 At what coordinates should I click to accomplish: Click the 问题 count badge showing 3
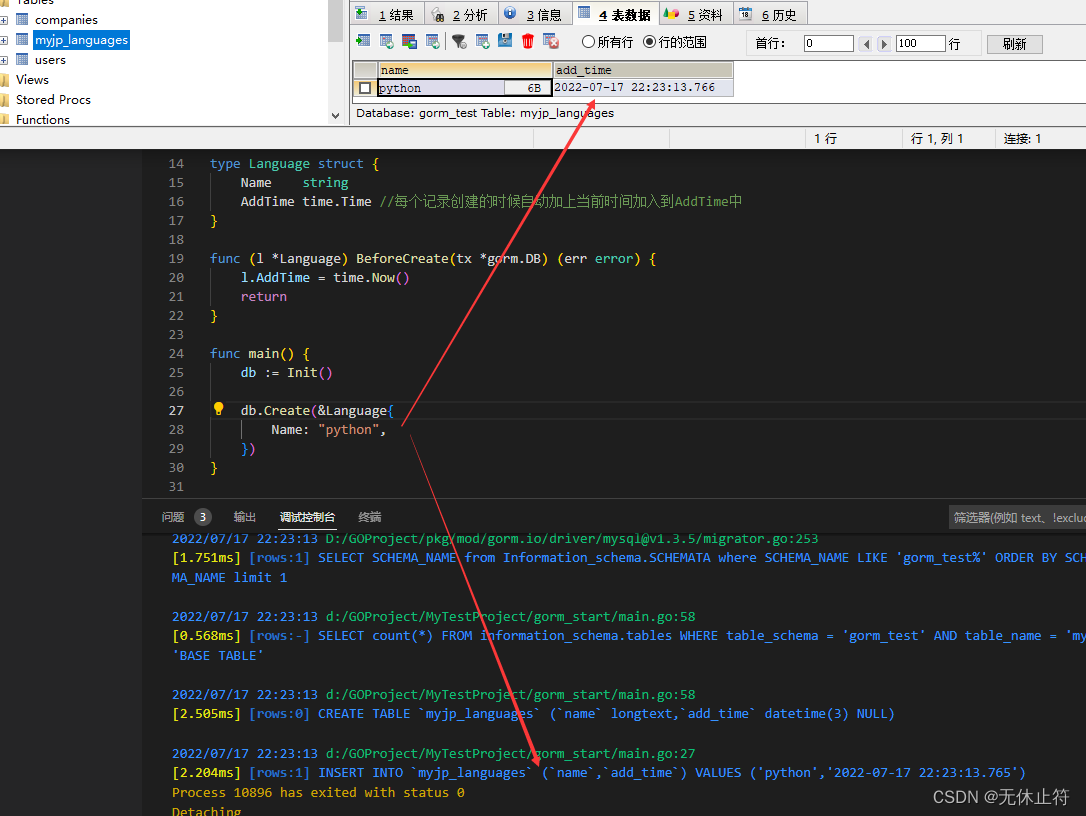click(x=202, y=517)
